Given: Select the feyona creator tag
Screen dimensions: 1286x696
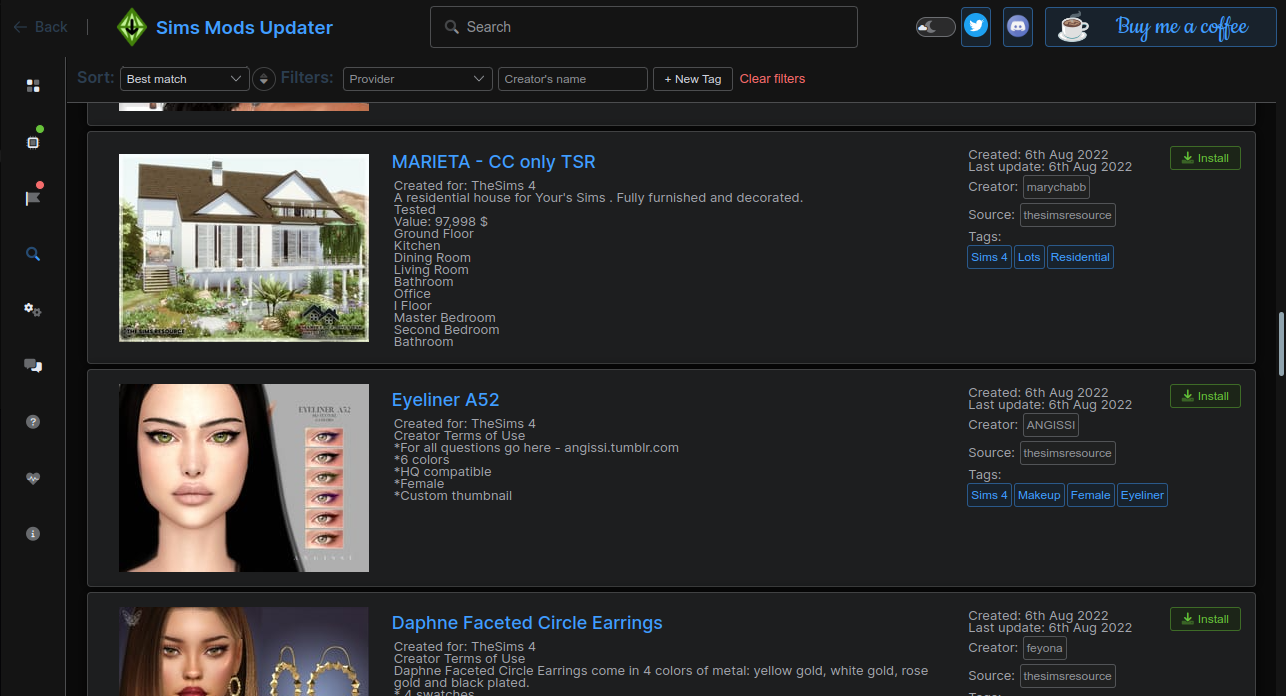Looking at the screenshot, I should (x=1044, y=648).
